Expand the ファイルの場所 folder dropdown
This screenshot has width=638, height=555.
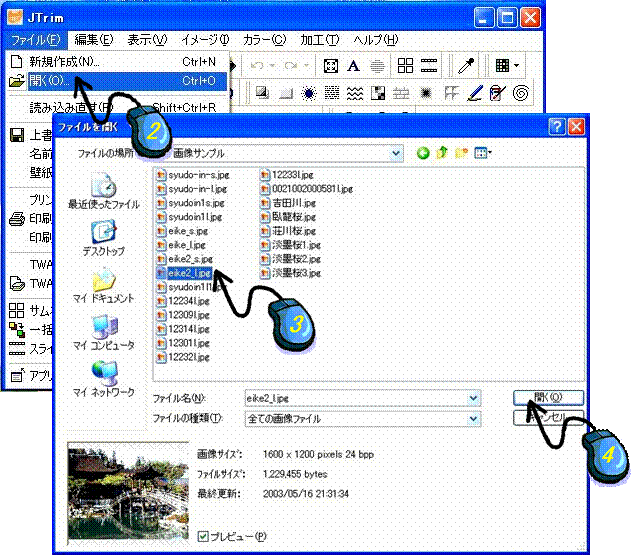[397, 153]
